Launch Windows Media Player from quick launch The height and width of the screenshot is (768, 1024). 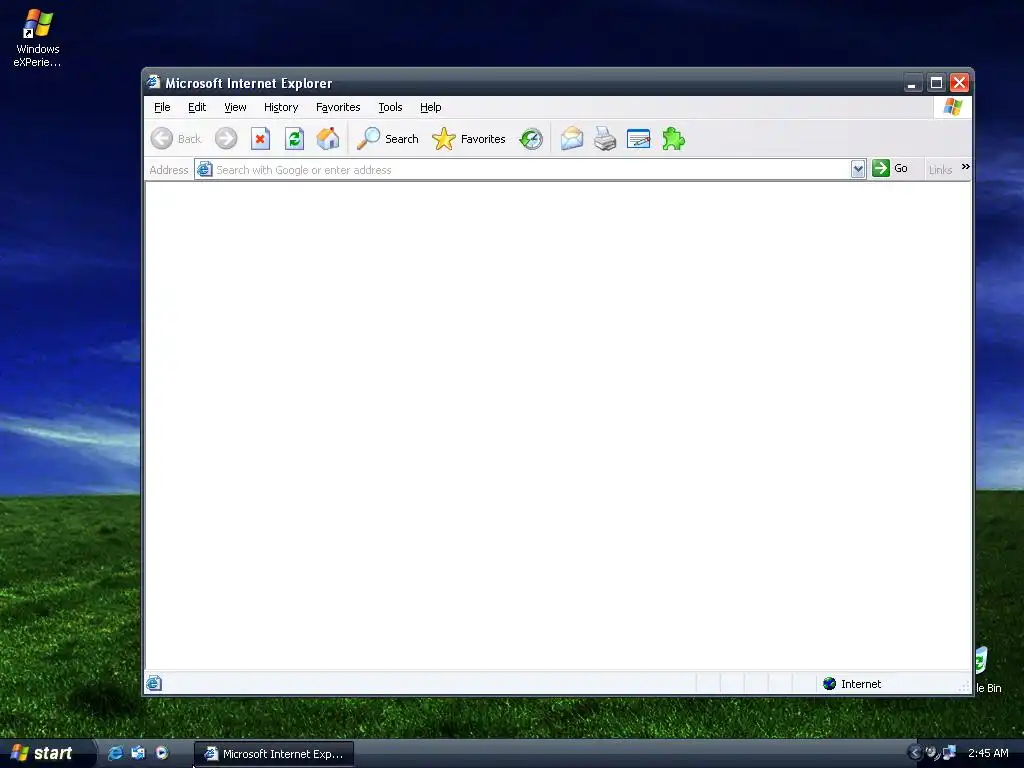pos(161,753)
